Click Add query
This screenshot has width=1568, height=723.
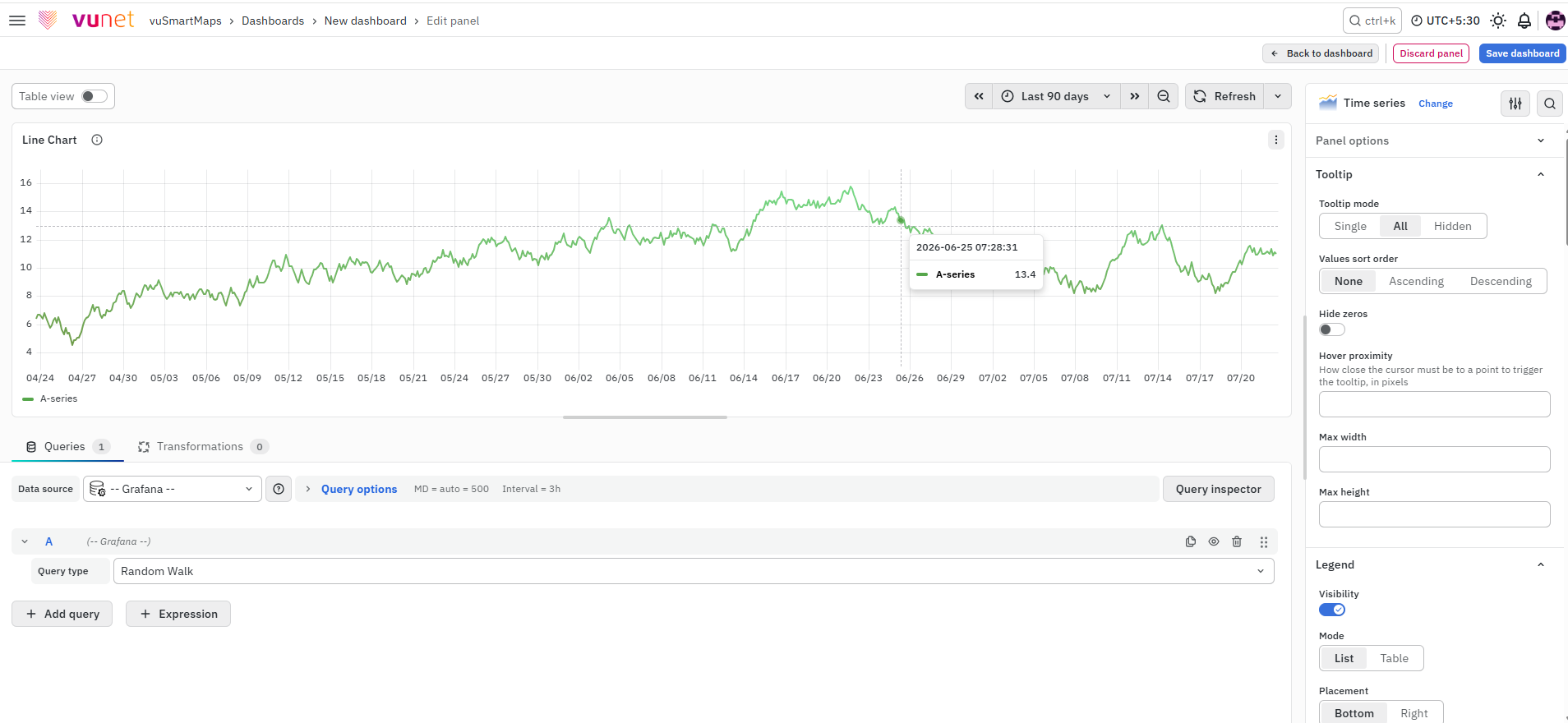coord(62,614)
